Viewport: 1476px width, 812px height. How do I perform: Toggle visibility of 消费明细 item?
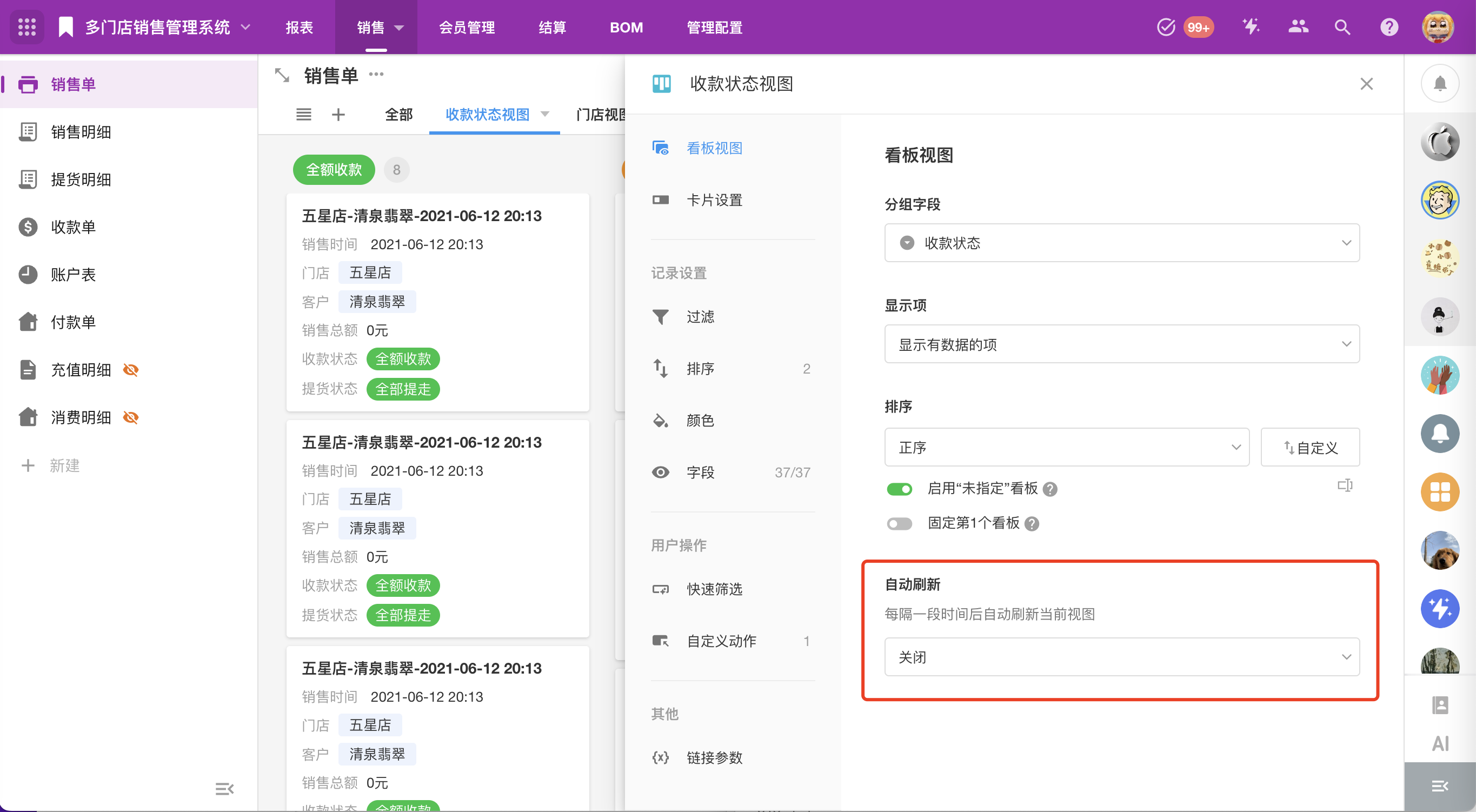pyautogui.click(x=131, y=418)
